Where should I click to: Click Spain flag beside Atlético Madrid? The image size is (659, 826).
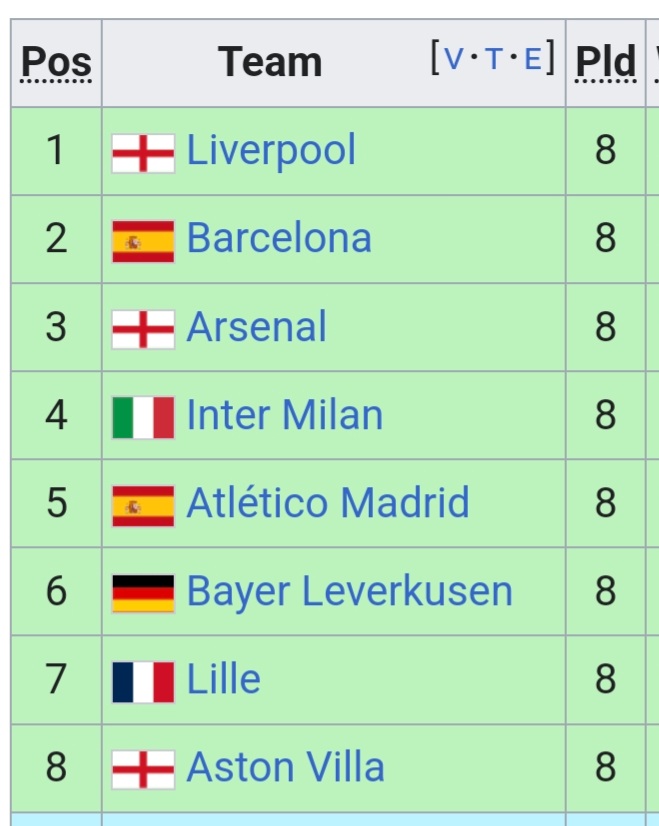(x=143, y=506)
